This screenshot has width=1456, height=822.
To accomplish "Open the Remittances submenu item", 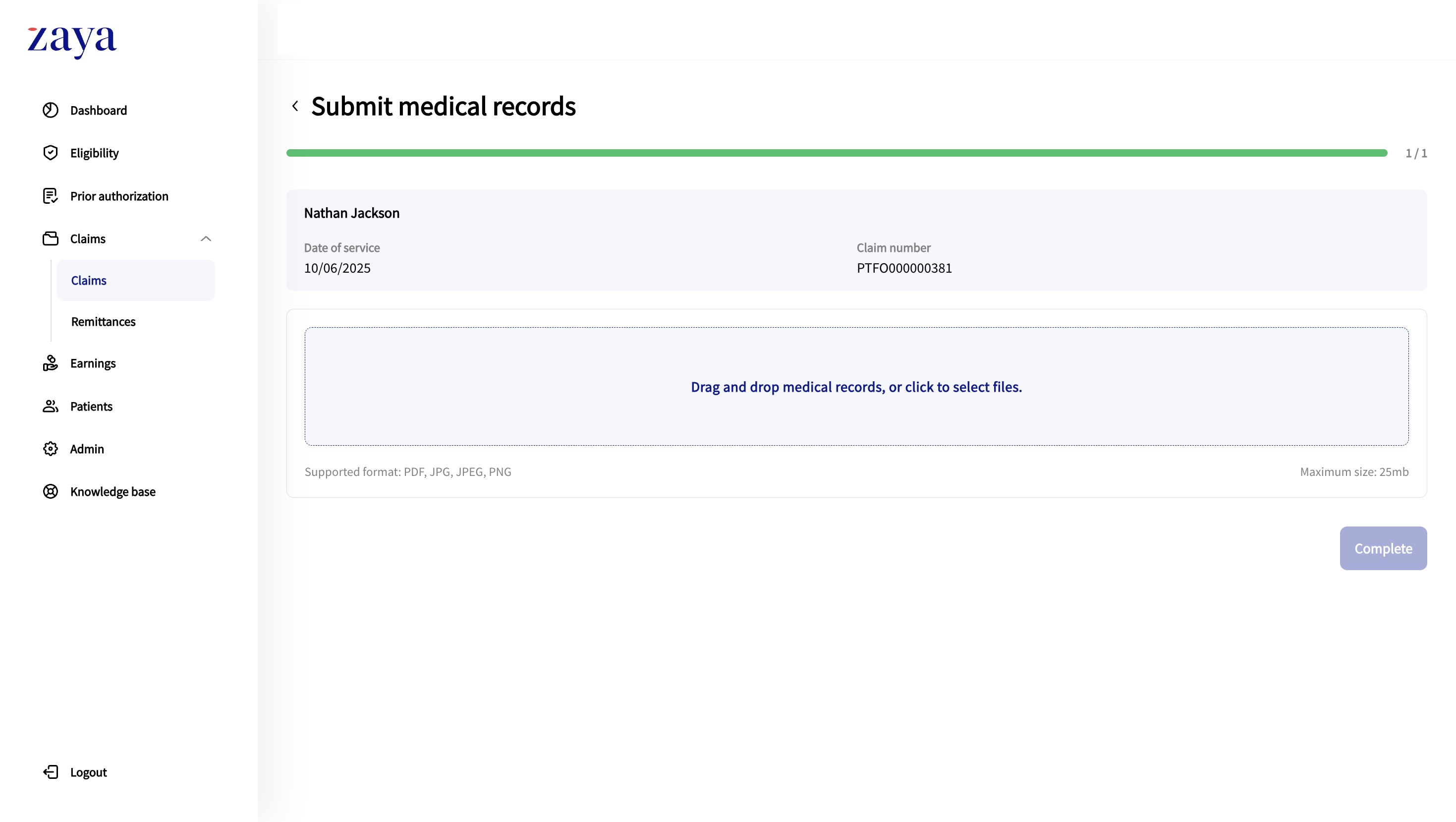I will [104, 322].
